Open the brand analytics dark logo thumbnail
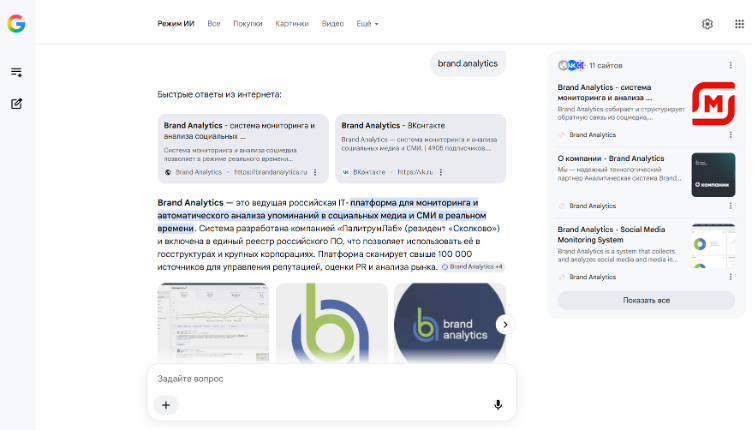 pos(450,322)
